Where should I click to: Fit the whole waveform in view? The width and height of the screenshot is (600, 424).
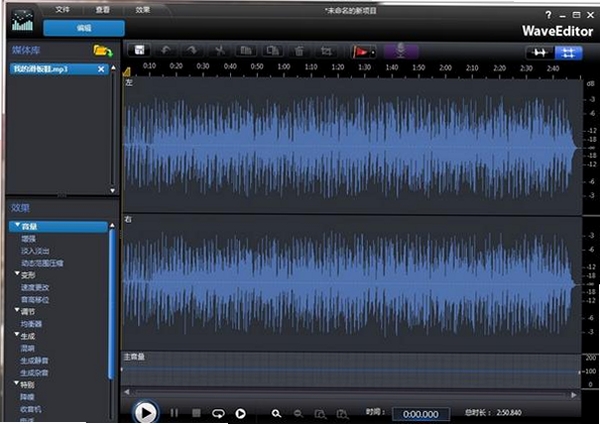tap(320, 414)
